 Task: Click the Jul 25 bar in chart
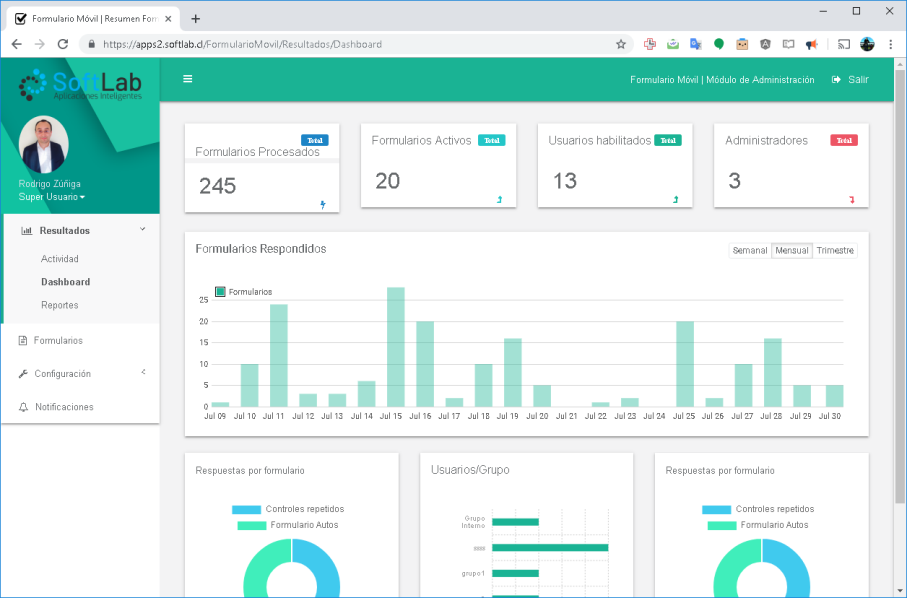[685, 364]
